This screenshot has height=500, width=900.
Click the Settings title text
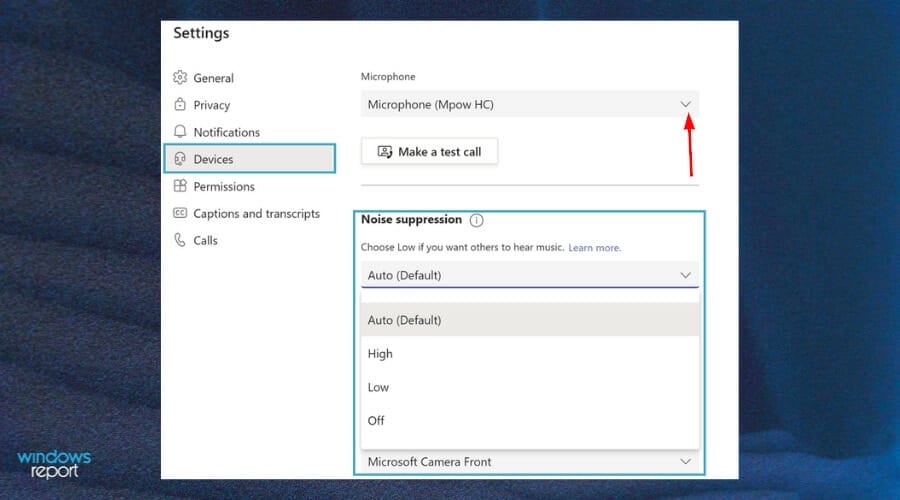point(201,33)
